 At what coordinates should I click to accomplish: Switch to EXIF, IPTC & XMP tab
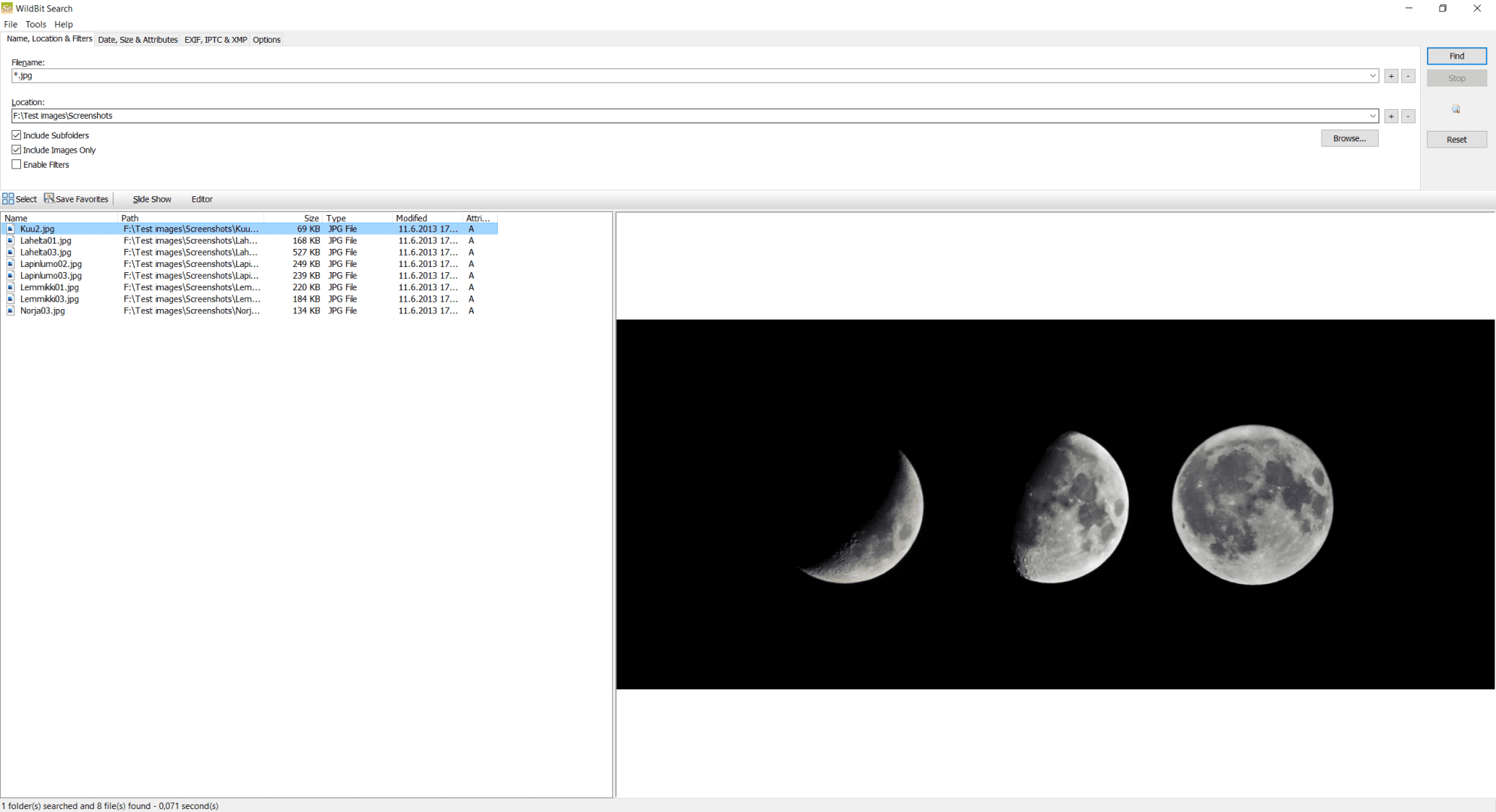(x=215, y=40)
